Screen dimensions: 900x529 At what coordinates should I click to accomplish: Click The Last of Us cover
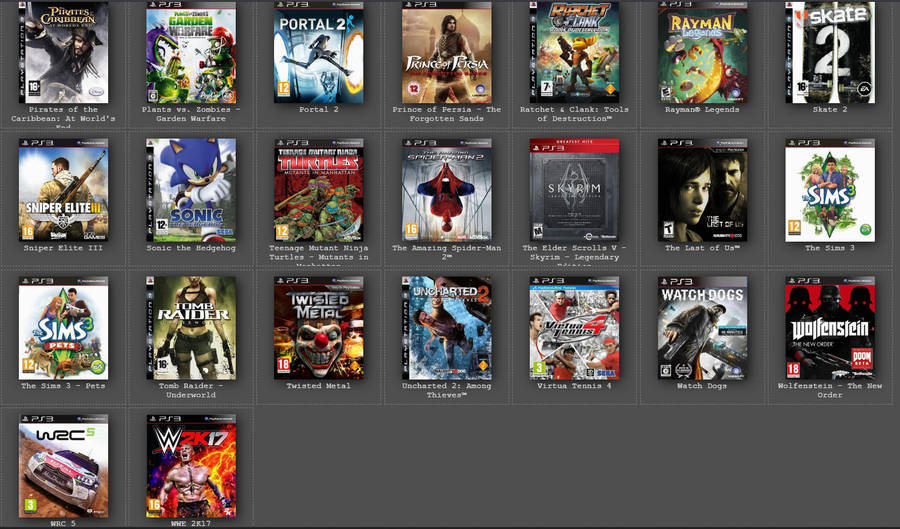(702, 190)
